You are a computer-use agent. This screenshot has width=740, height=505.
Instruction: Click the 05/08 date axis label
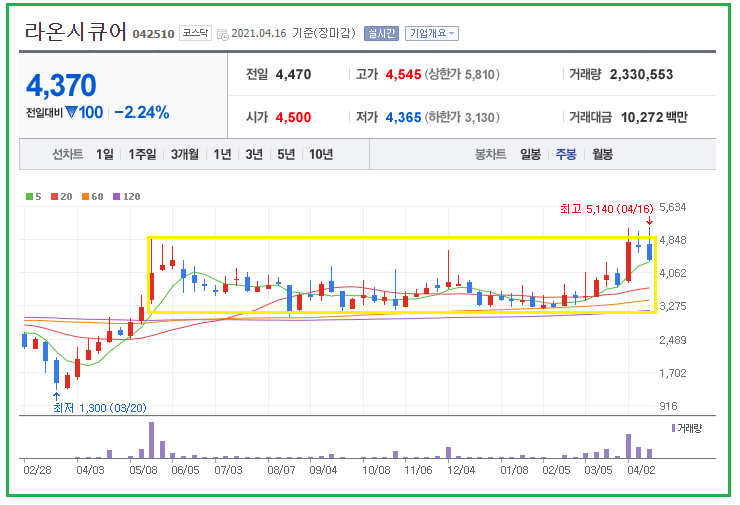tap(143, 470)
